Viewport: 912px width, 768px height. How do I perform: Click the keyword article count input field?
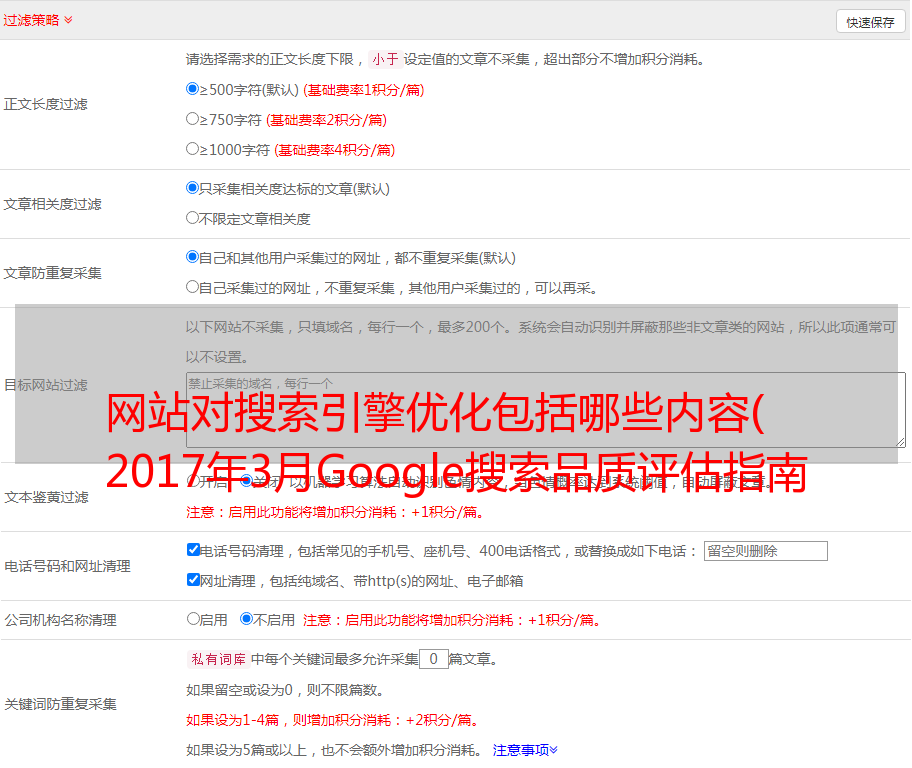[433, 659]
